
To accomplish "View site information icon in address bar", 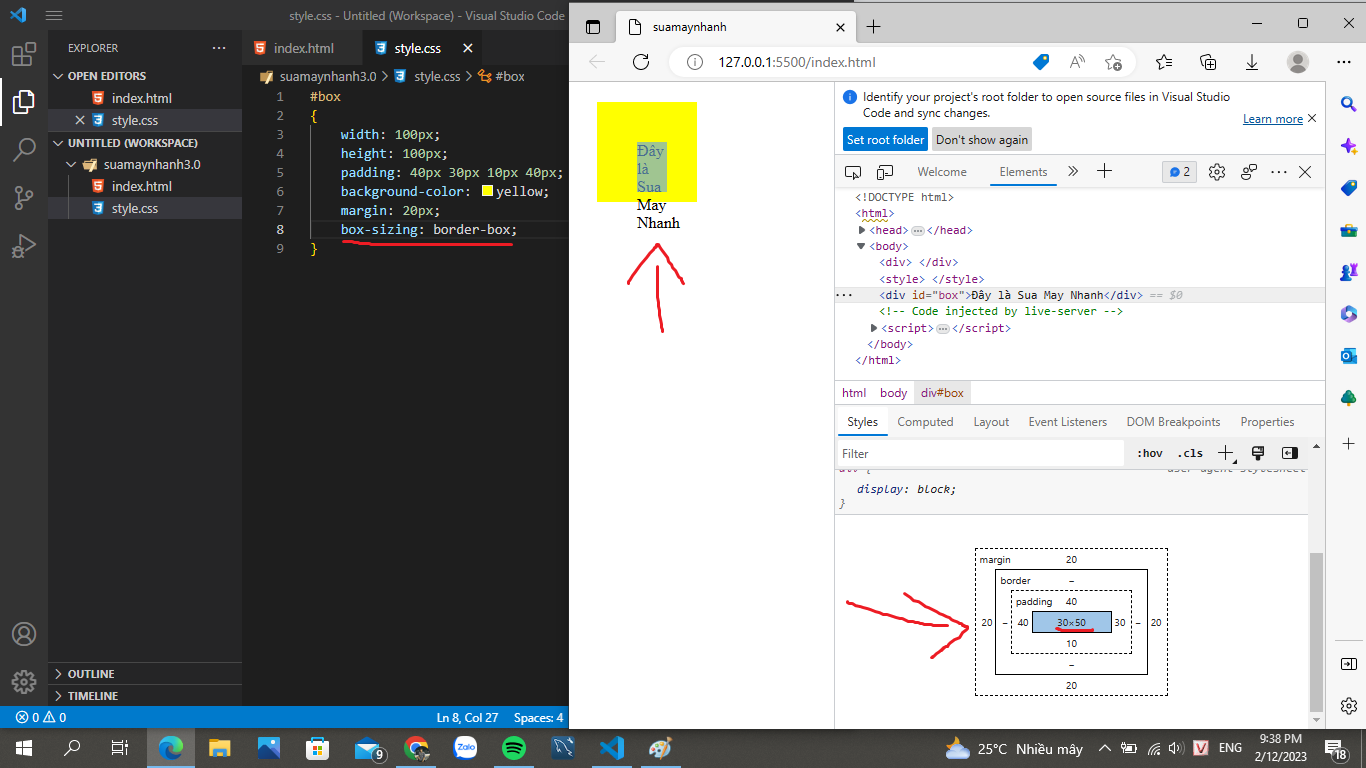I will point(695,62).
